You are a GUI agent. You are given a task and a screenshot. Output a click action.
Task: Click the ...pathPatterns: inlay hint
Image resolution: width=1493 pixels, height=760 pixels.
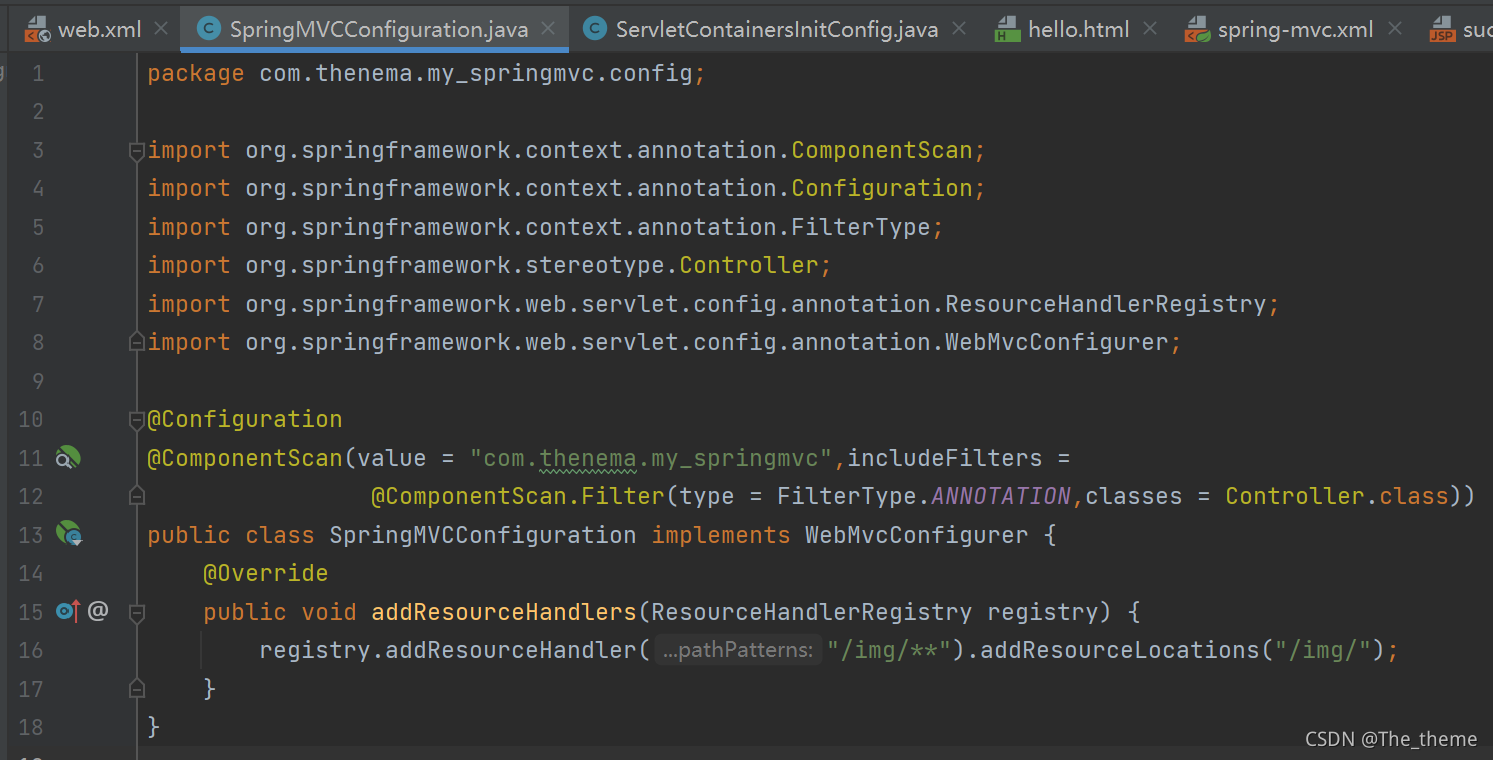pyautogui.click(x=738, y=650)
